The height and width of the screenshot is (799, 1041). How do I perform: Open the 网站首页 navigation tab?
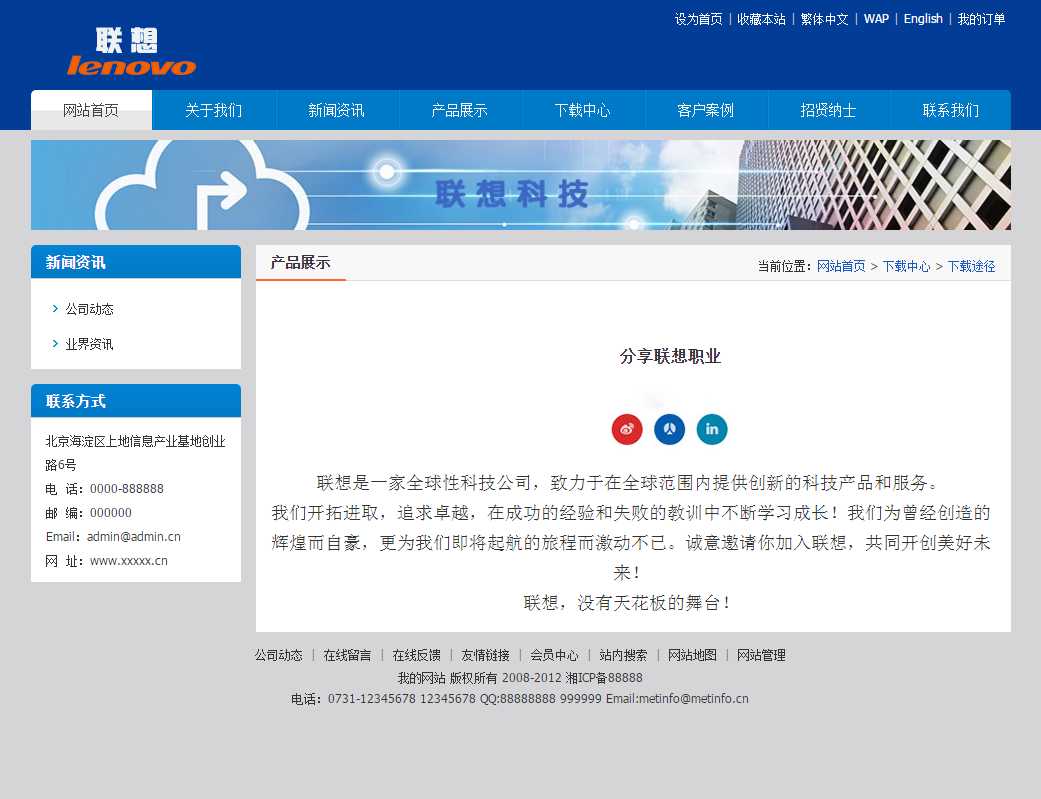[x=91, y=110]
